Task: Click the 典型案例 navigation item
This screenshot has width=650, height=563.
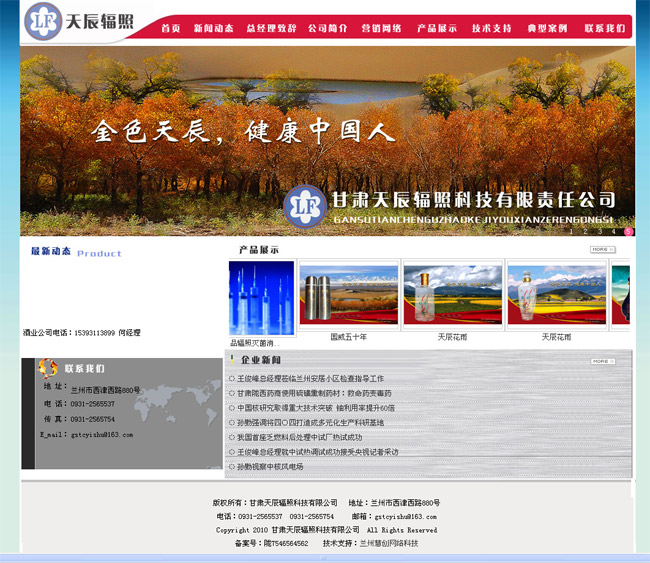Action: point(548,28)
